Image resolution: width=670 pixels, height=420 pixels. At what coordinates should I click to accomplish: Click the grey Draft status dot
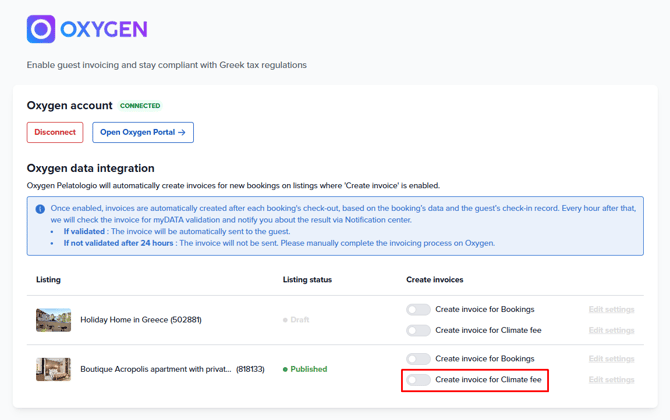click(285, 320)
